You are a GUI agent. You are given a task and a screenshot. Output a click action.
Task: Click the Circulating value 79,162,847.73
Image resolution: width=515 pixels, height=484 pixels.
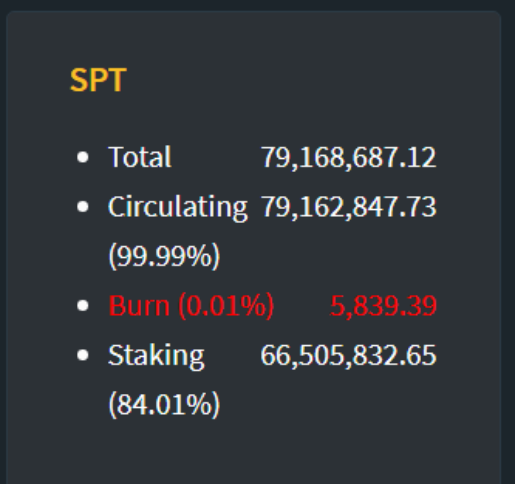(349, 207)
